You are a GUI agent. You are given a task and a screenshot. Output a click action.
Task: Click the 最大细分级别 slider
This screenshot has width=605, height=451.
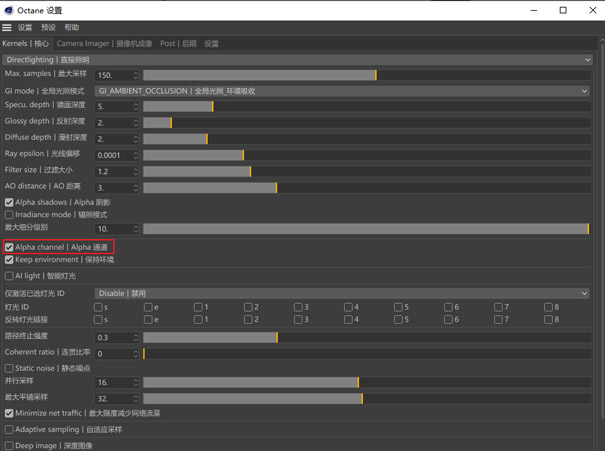point(367,229)
